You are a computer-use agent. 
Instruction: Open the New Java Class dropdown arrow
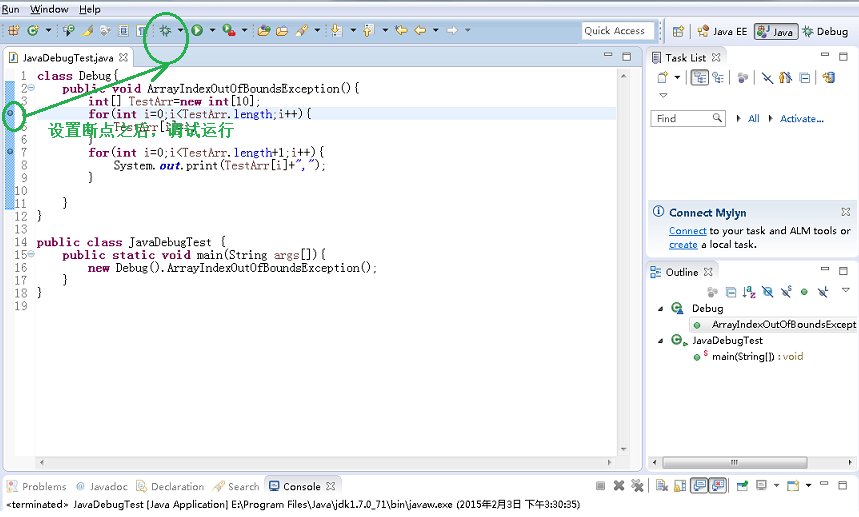click(x=48, y=30)
